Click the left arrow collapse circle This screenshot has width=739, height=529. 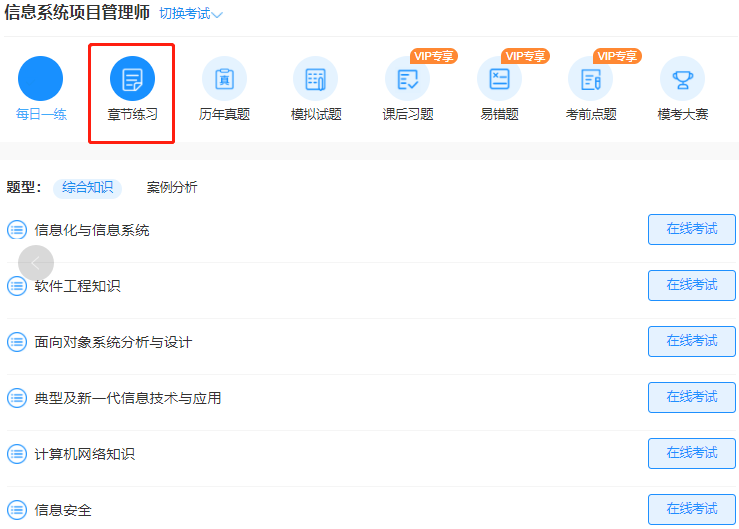pos(36,263)
